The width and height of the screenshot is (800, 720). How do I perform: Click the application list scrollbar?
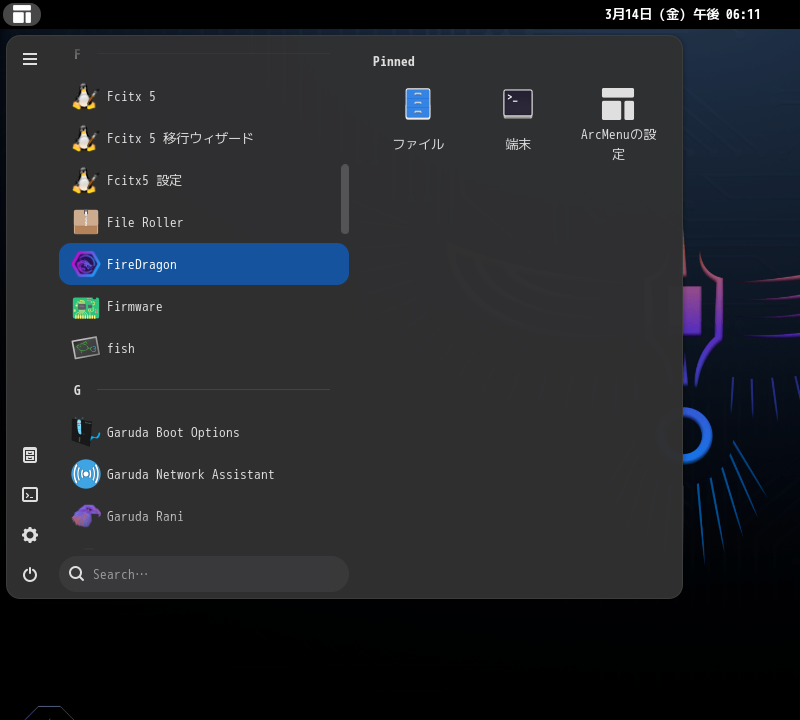345,199
